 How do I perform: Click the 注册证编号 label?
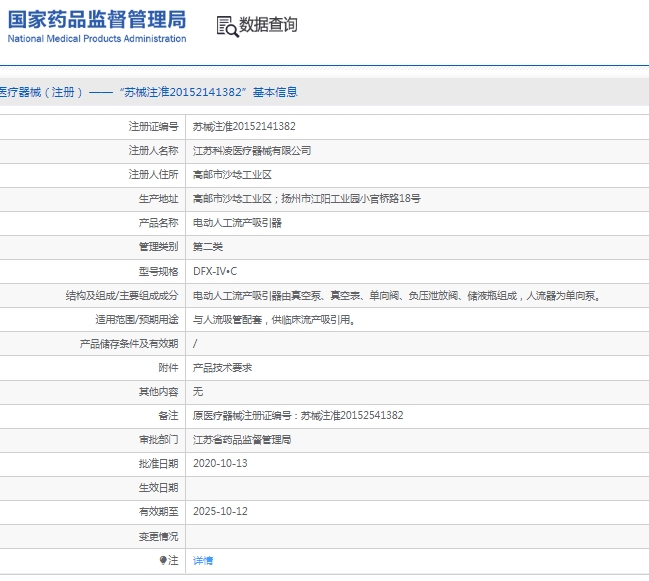click(153, 126)
